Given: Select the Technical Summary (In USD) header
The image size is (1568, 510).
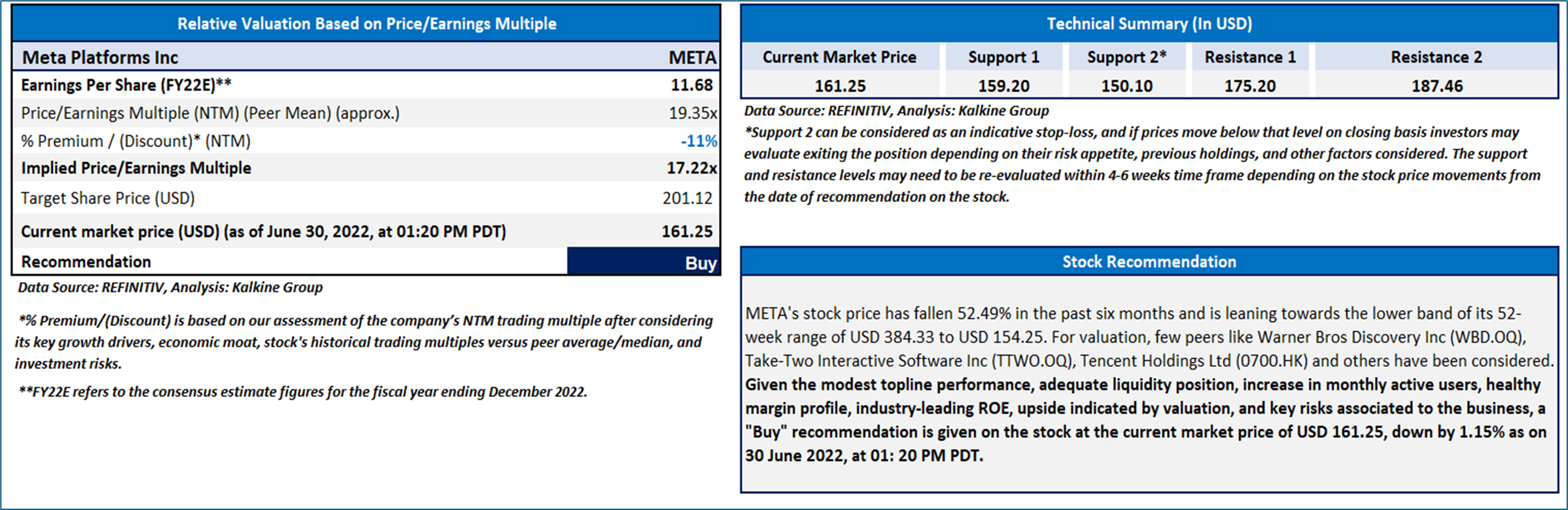Looking at the screenshot, I should click(1149, 24).
